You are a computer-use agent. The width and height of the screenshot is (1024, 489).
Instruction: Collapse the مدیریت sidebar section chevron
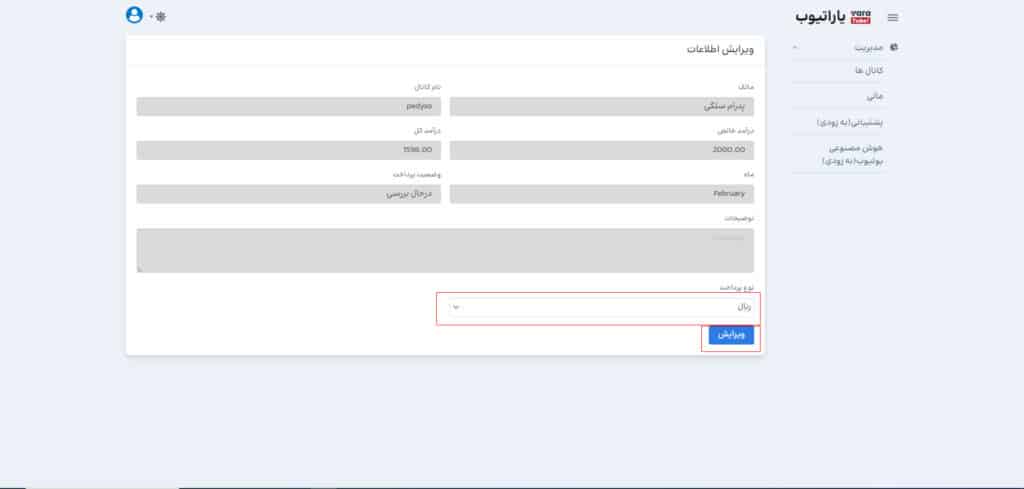(x=794, y=47)
